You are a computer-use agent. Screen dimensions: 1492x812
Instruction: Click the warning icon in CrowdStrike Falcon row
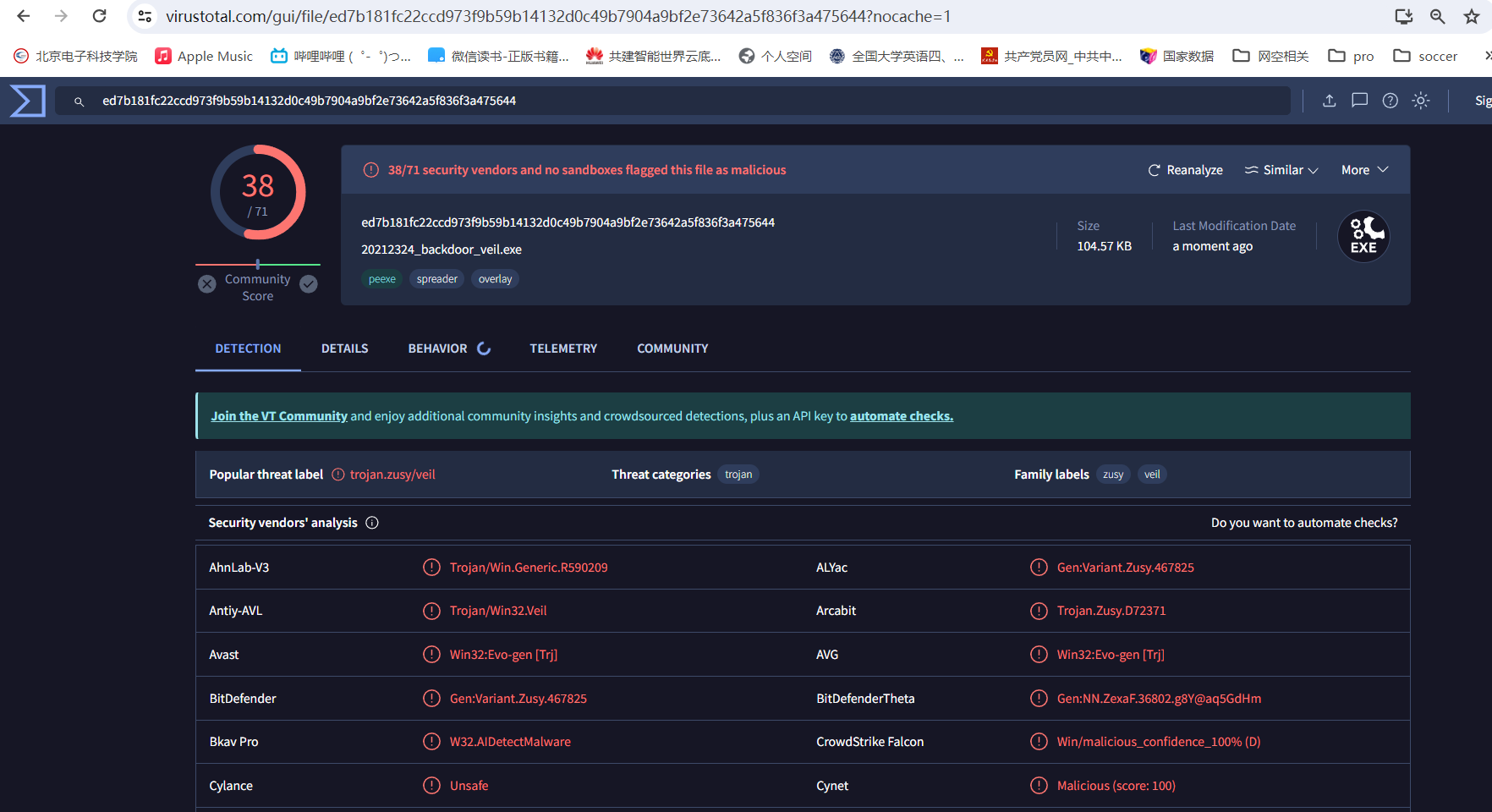coord(1039,741)
